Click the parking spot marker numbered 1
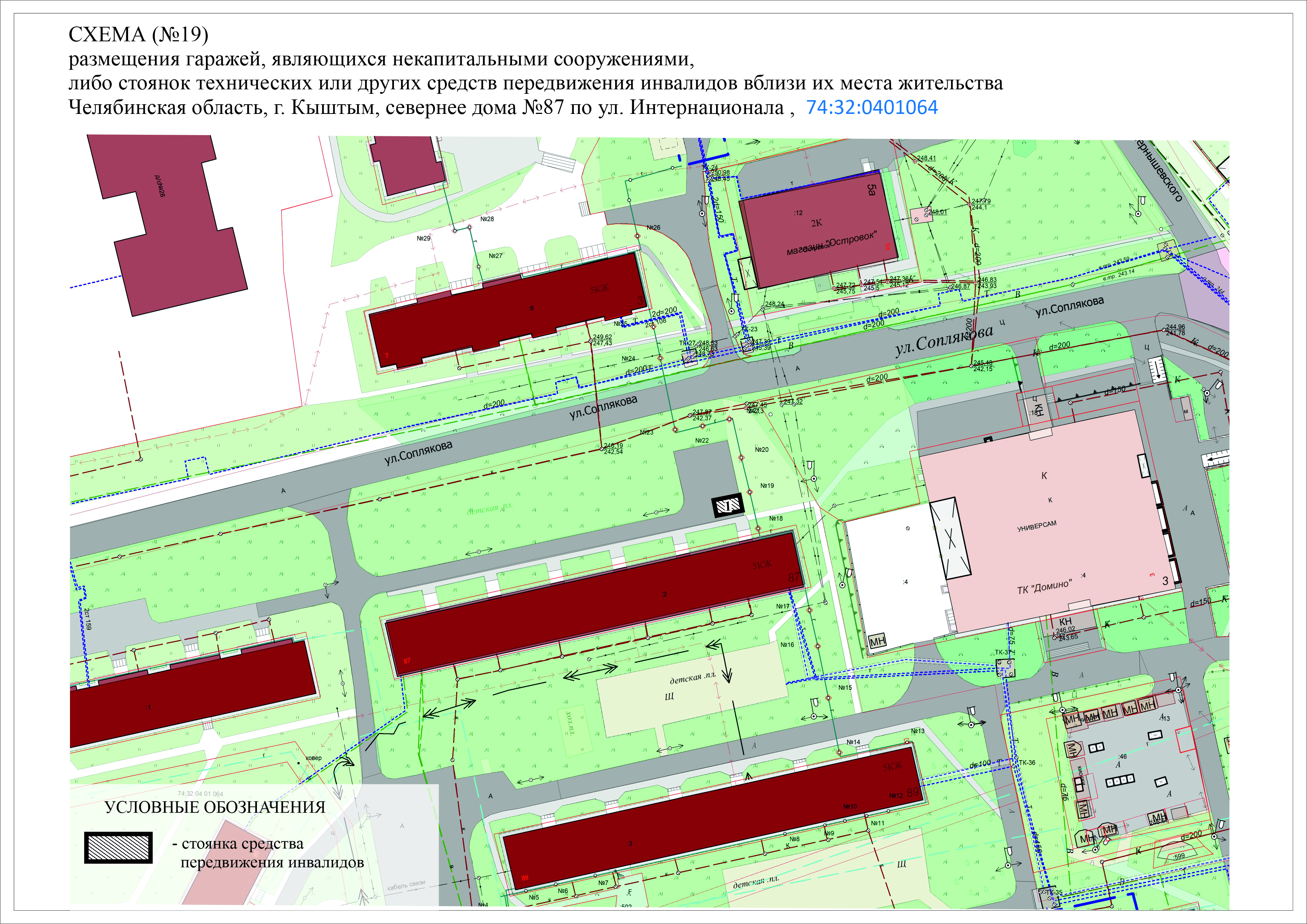Viewport: 1307px width, 924px height. tap(728, 505)
